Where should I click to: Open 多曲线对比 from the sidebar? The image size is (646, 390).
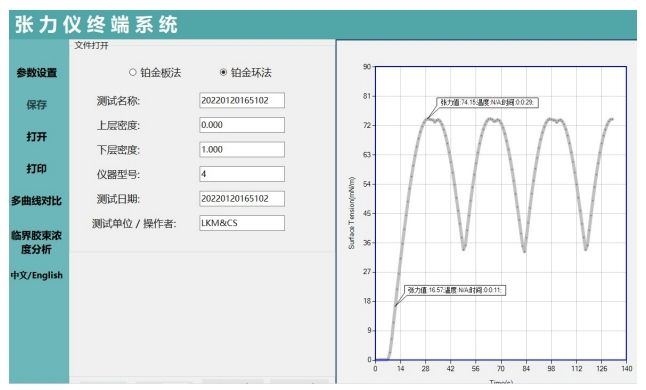(x=36, y=201)
